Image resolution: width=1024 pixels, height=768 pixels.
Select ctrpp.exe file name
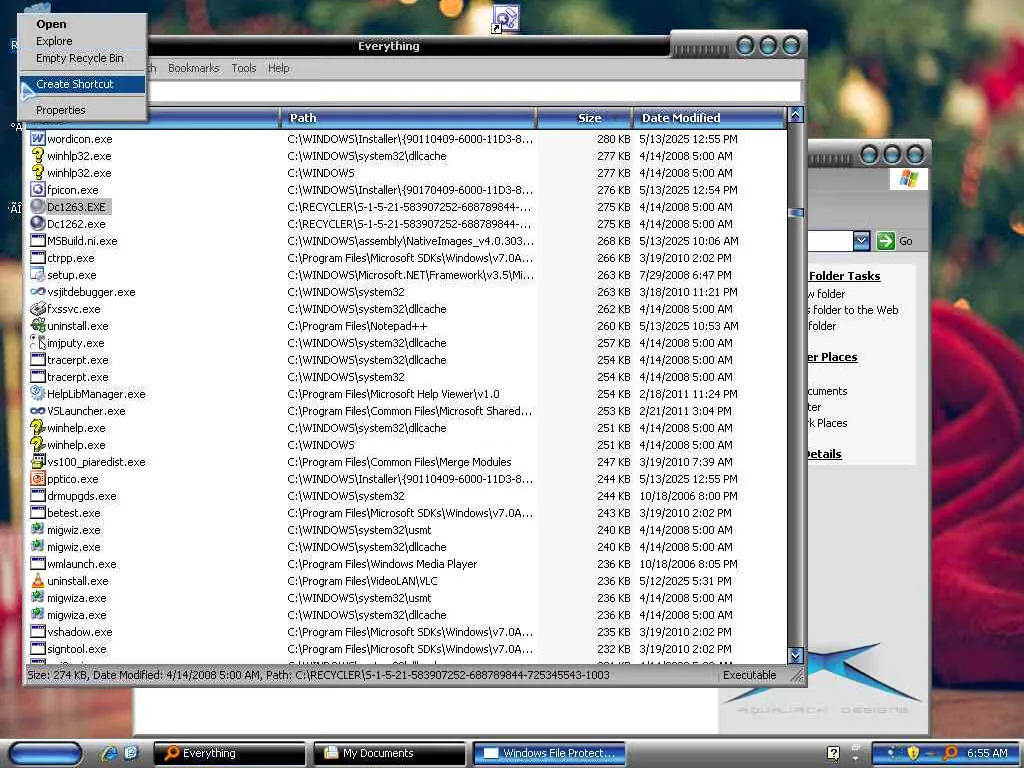[x=71, y=258]
